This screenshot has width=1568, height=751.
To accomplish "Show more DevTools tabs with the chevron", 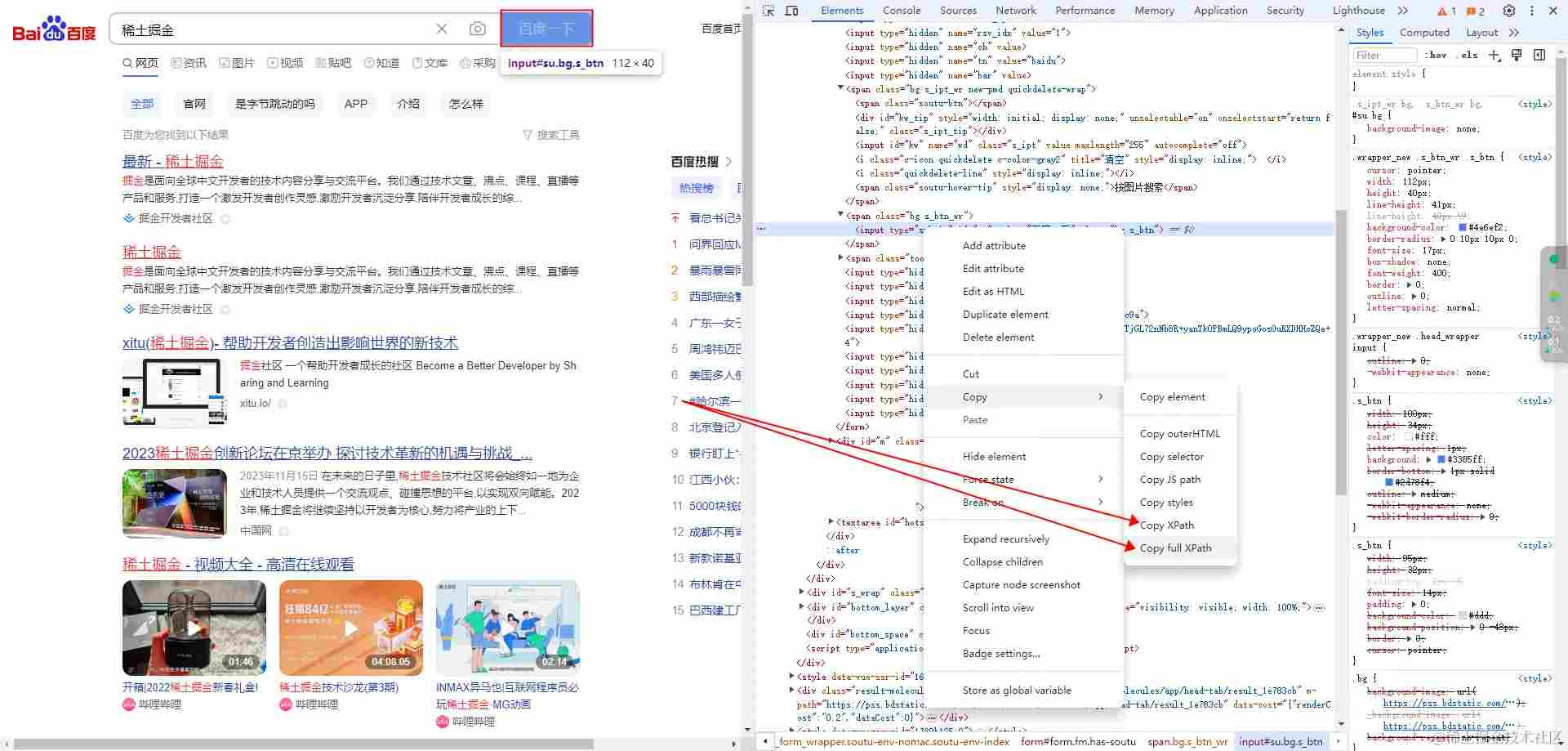I will (x=1403, y=11).
